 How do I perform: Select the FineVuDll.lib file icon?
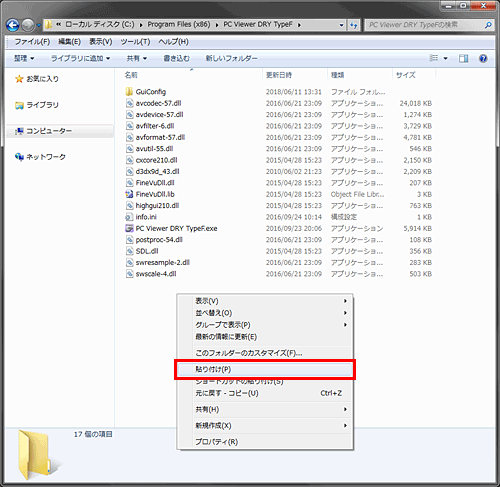[129, 194]
